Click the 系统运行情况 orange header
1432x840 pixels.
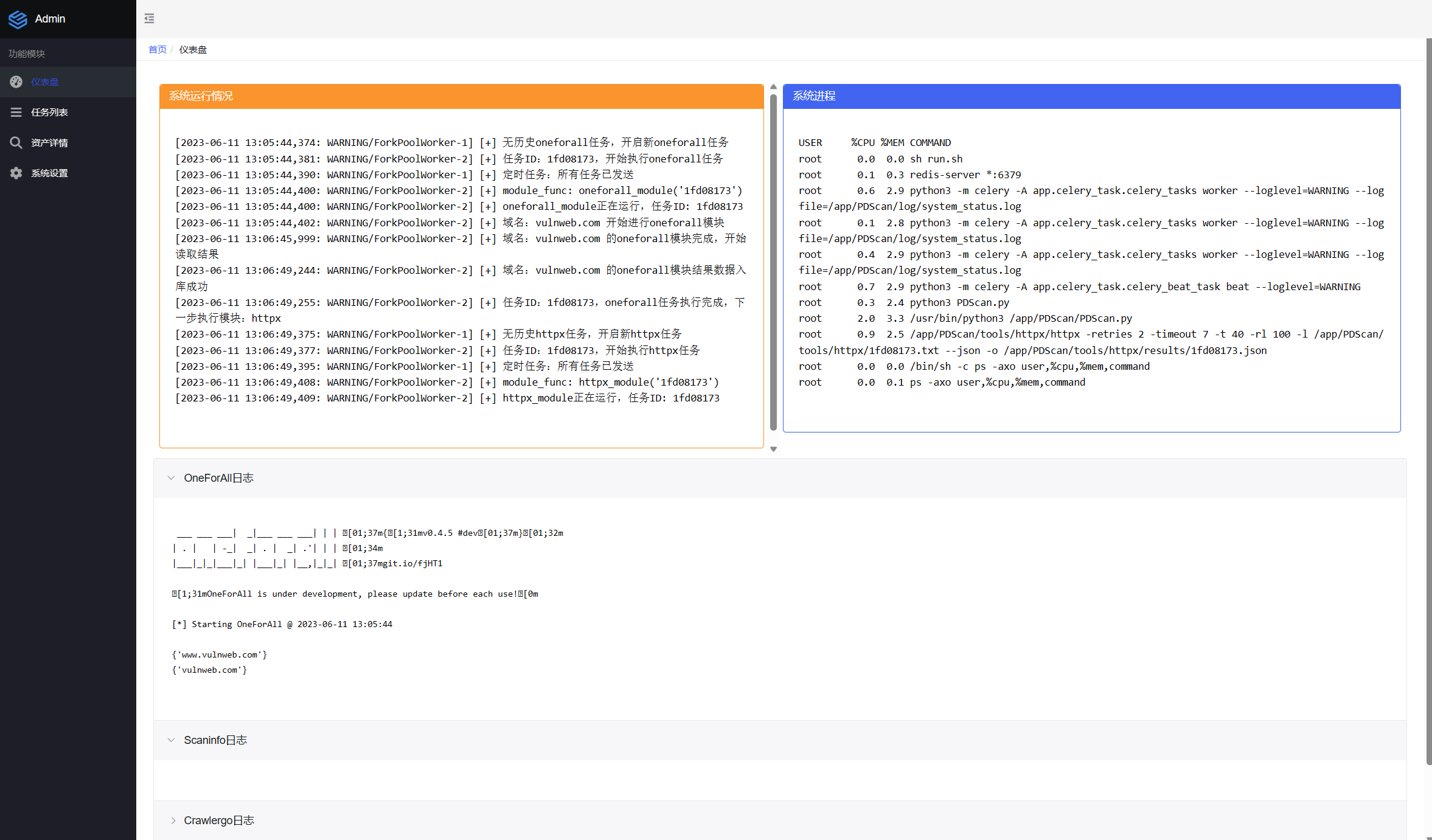coord(462,96)
